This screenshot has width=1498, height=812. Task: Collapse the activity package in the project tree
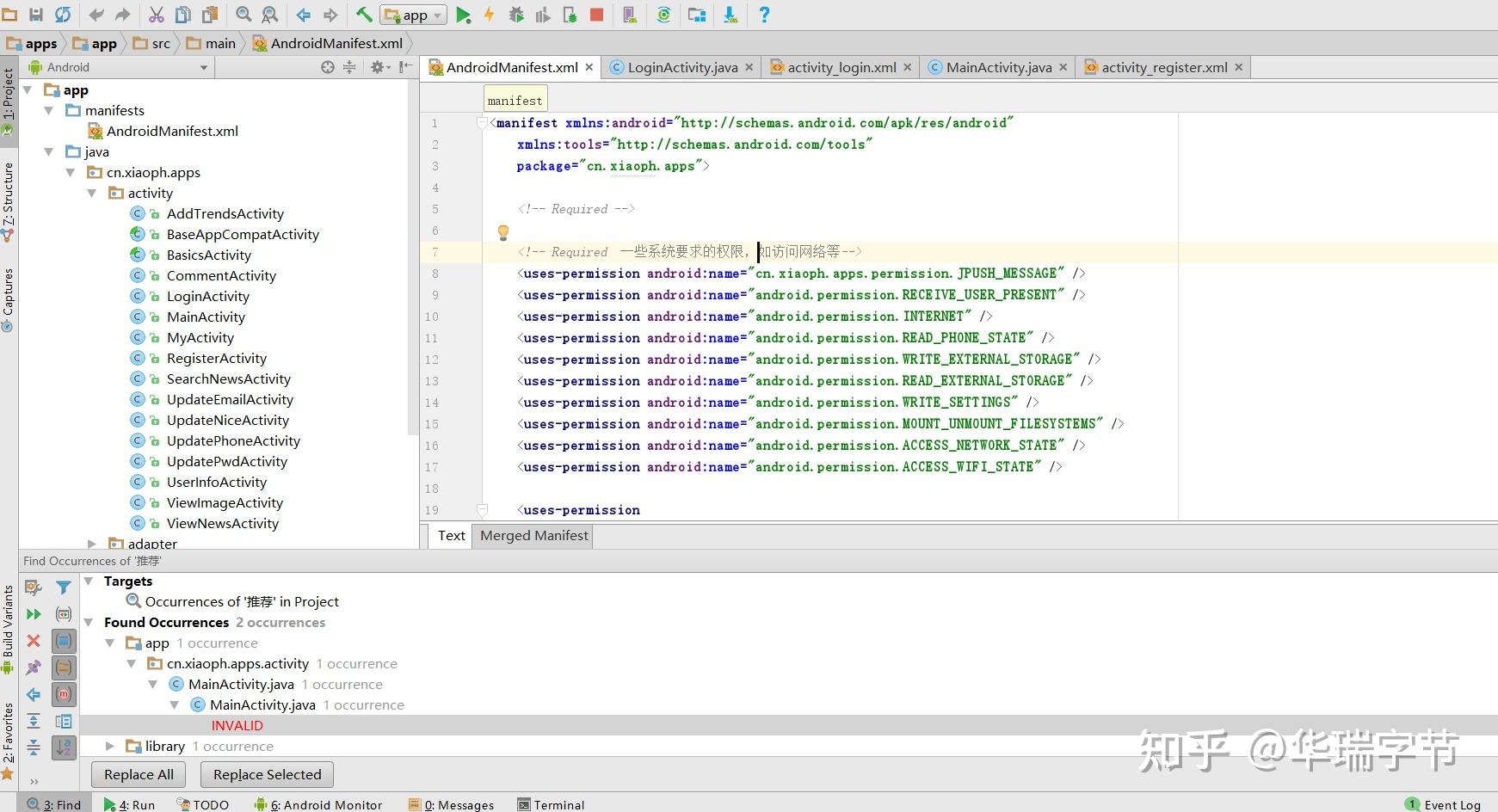(x=93, y=193)
